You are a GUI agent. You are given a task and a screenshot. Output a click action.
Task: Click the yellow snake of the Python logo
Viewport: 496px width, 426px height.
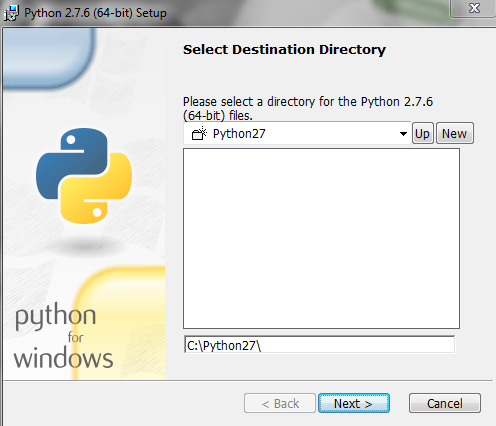pyautogui.click(x=96, y=188)
